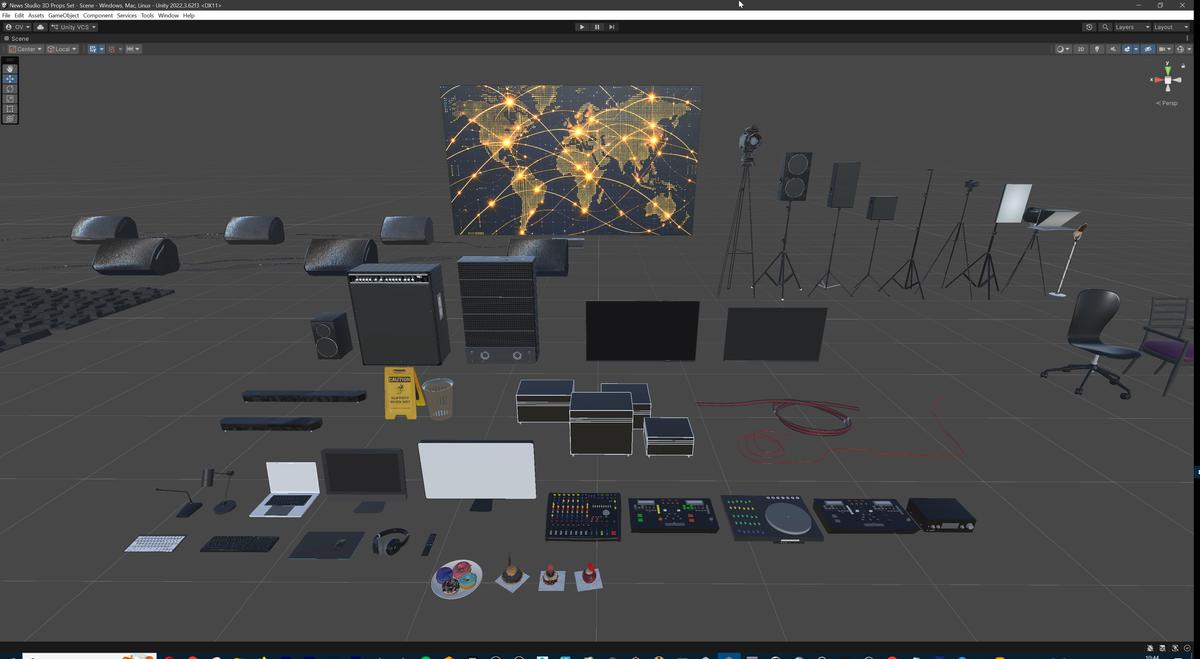Image resolution: width=1200 pixels, height=659 pixels.
Task: Click the green Y axis gizmo cone
Action: click(x=1167, y=70)
